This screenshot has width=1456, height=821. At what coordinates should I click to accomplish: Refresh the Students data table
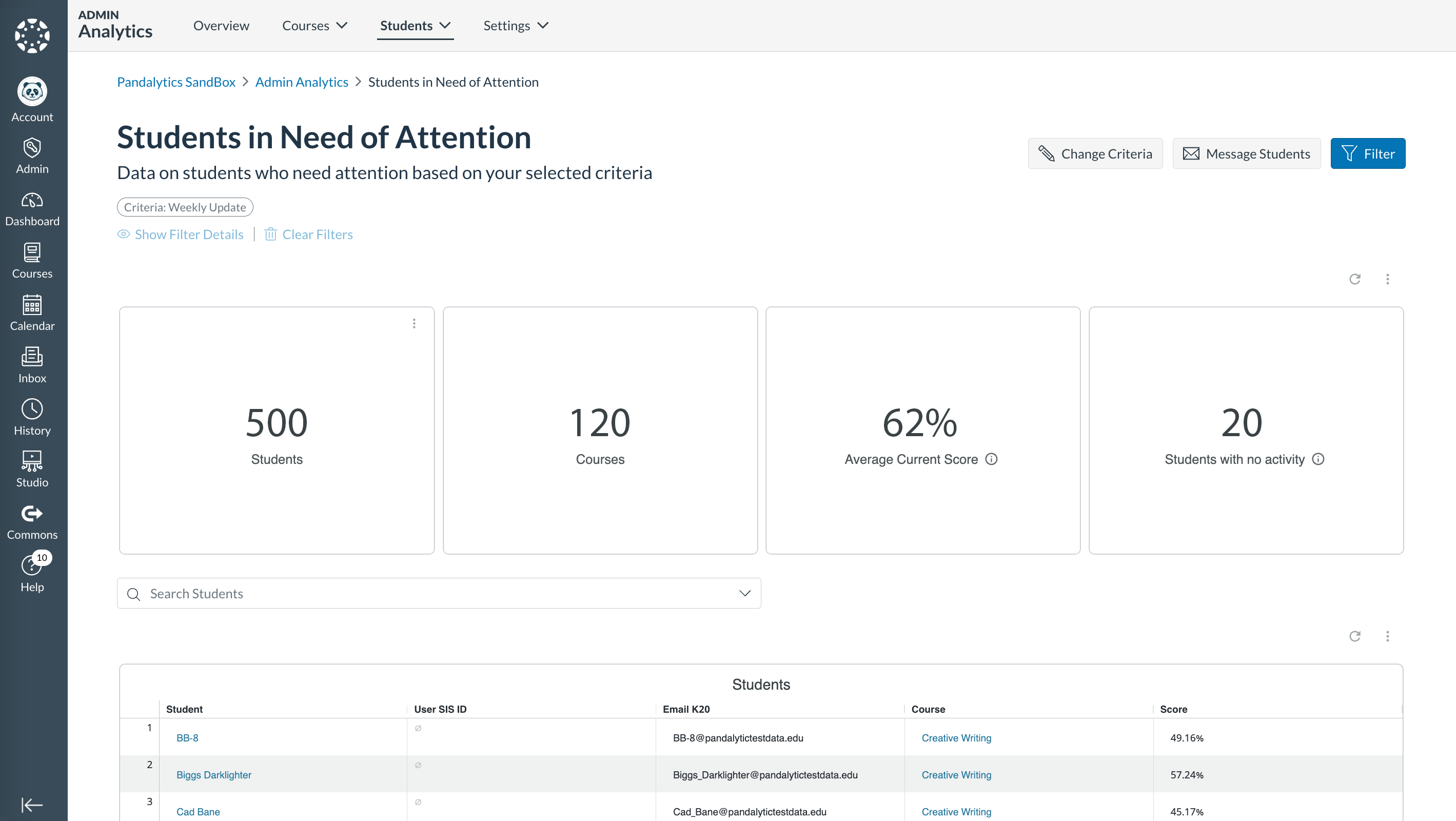(1355, 636)
